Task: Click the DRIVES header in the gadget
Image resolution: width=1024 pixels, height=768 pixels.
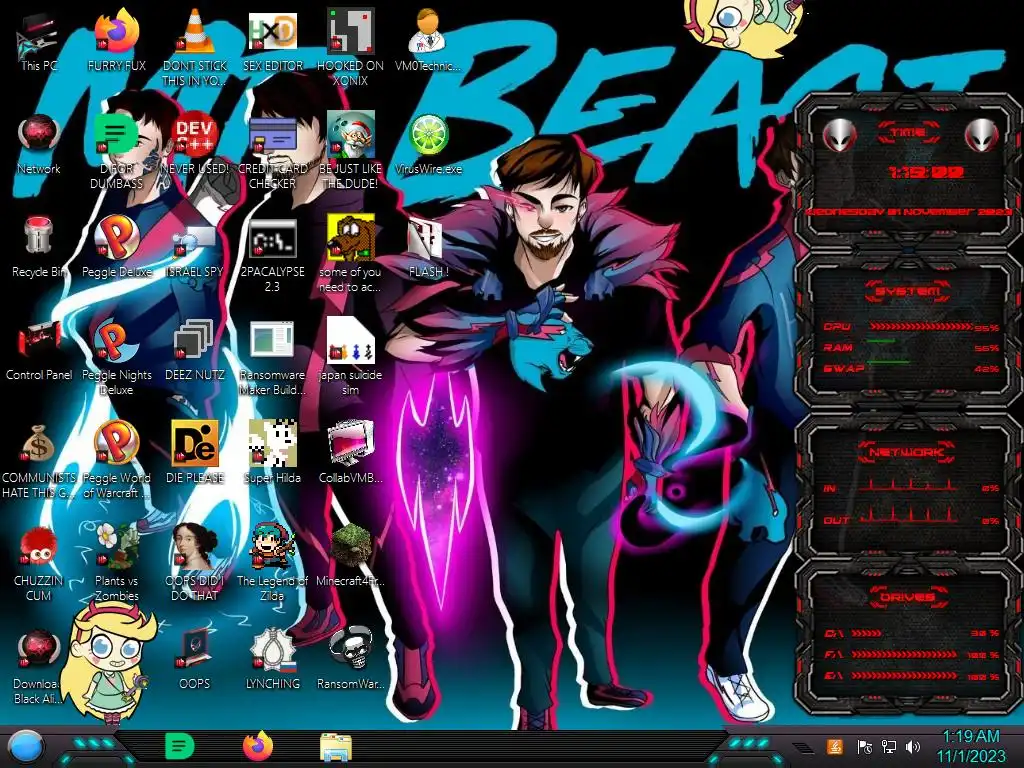Action: tap(908, 597)
